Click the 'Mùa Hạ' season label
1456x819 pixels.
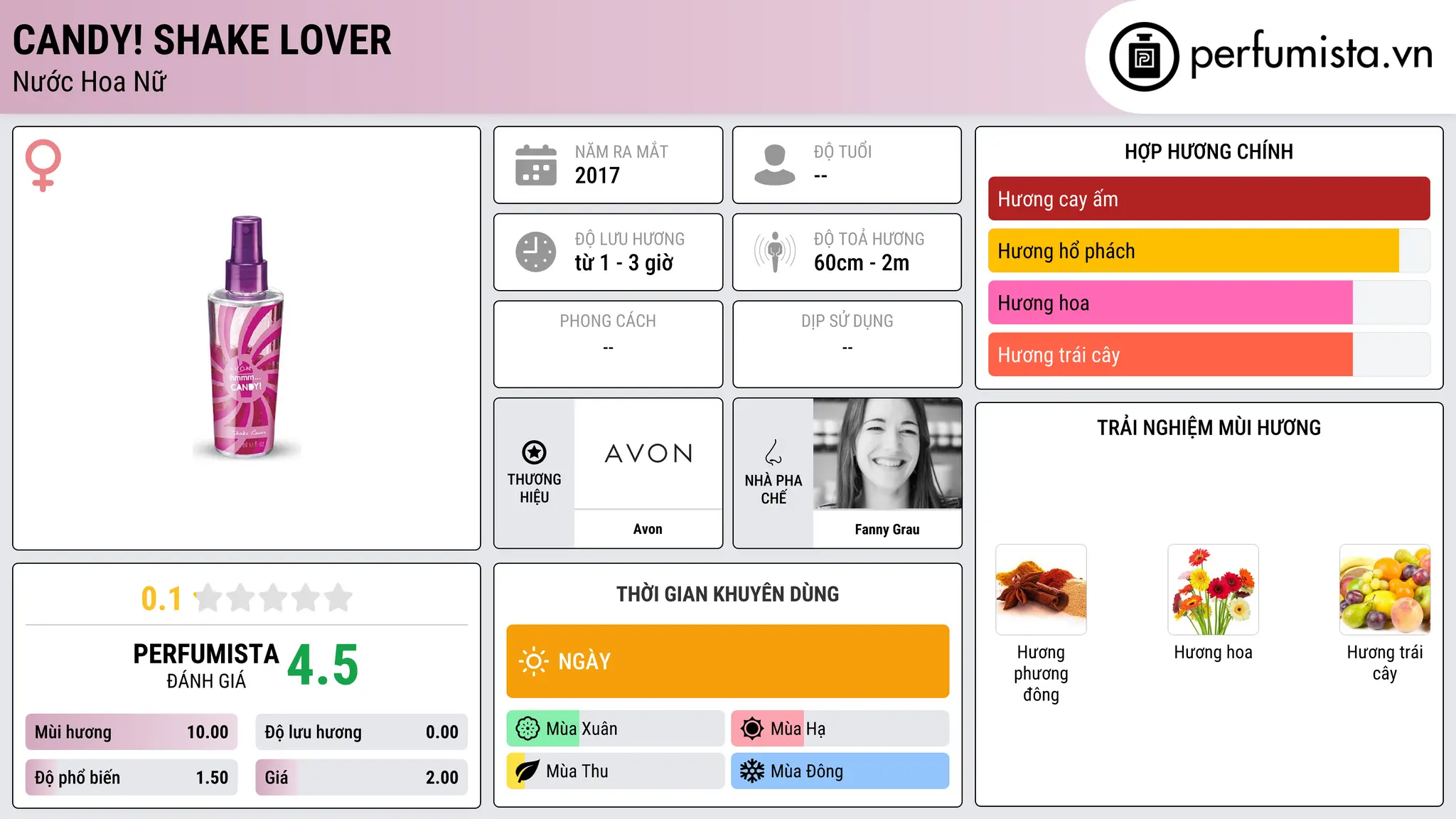[x=798, y=729]
